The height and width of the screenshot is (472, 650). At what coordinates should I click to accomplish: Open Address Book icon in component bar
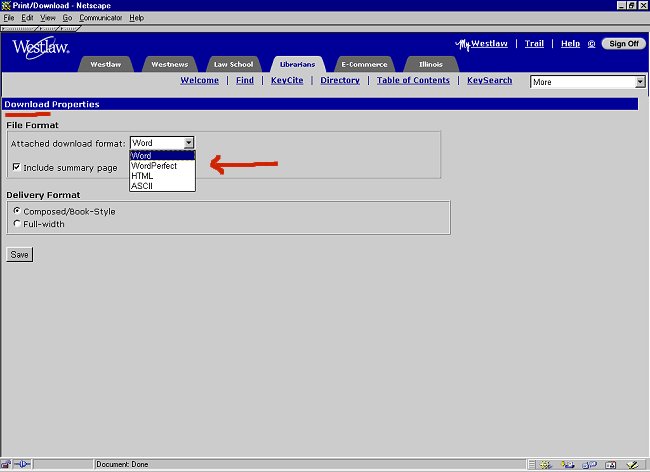pyautogui.click(x=611, y=465)
